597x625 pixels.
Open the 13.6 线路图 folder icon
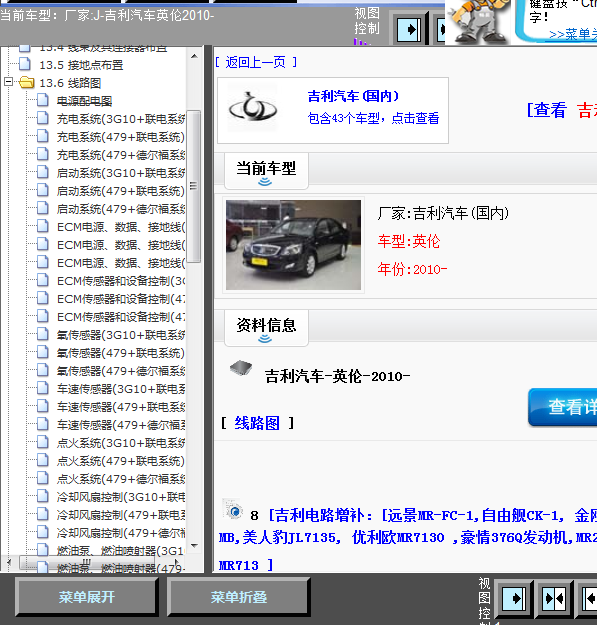point(27,83)
